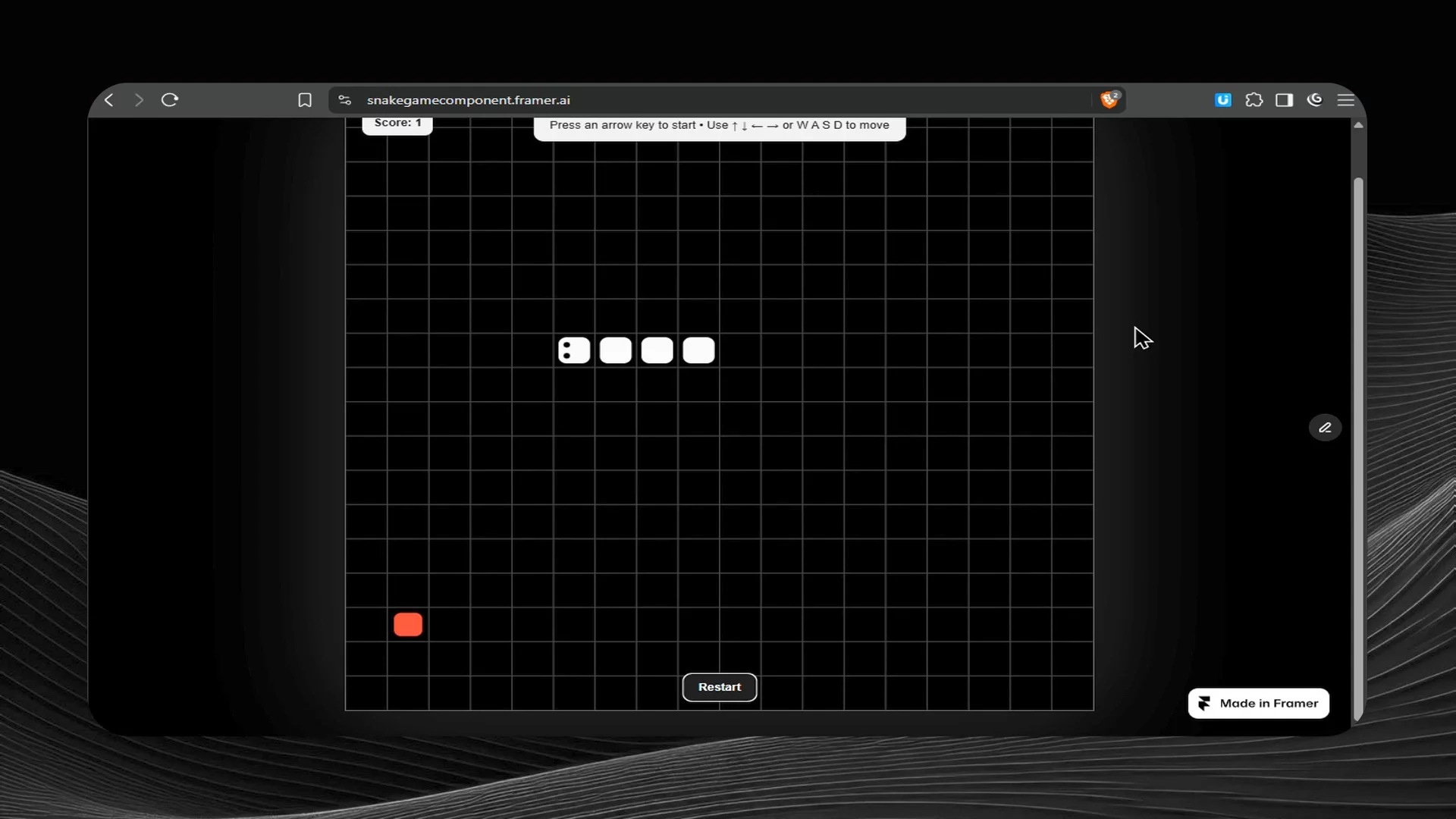Viewport: 1456px width, 819px height.
Task: Go back with the browser back arrow
Action: (109, 100)
